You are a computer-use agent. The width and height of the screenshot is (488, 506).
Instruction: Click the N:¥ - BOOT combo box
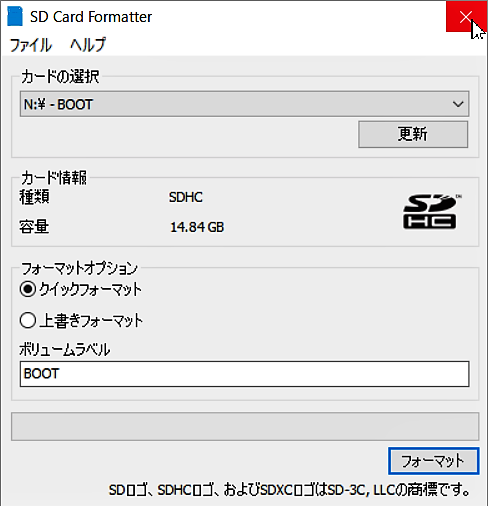coord(244,104)
